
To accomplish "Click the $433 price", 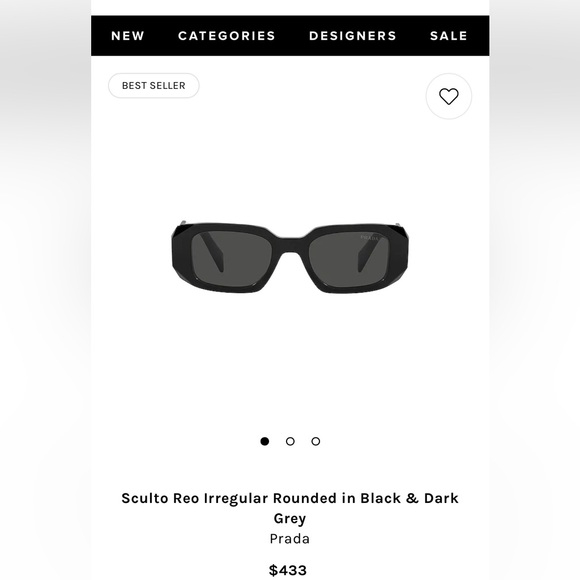I will (288, 570).
